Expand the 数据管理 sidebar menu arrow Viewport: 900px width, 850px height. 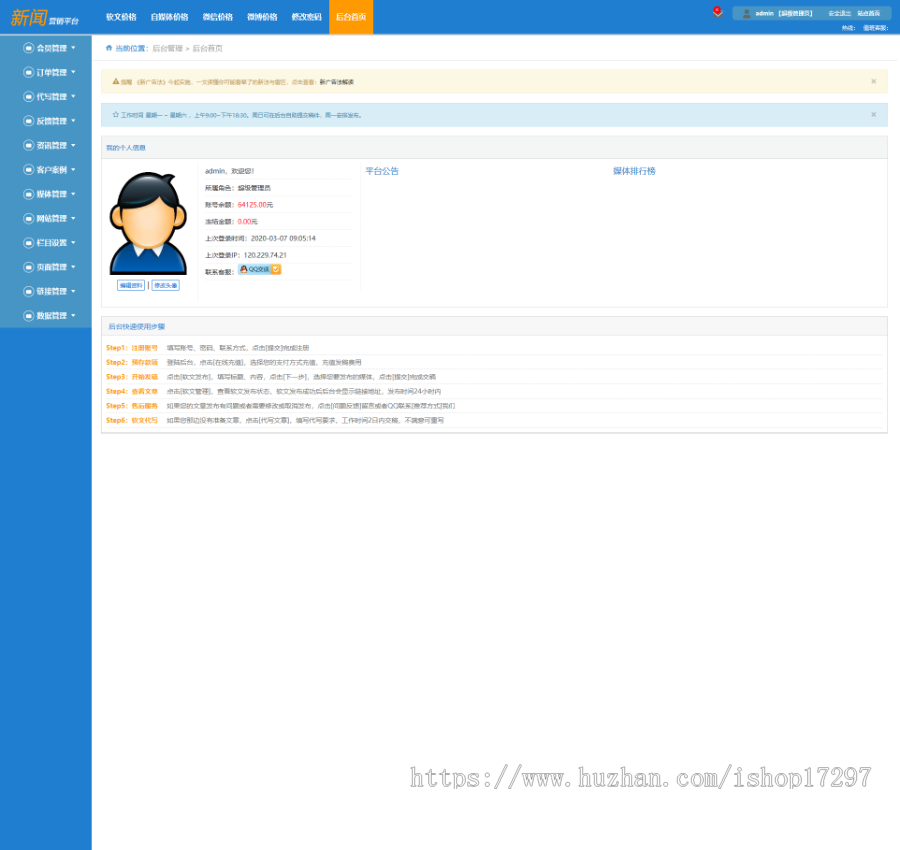pos(73,315)
